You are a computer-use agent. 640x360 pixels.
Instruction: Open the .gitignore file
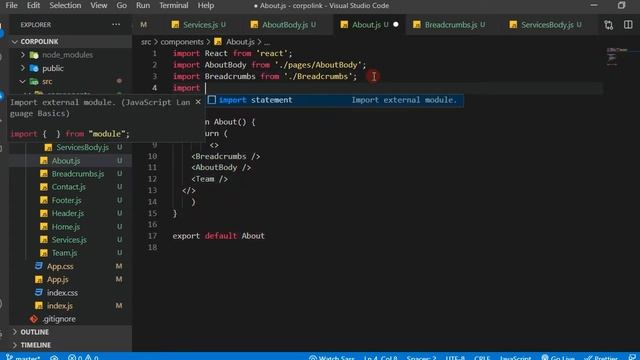coord(59,319)
